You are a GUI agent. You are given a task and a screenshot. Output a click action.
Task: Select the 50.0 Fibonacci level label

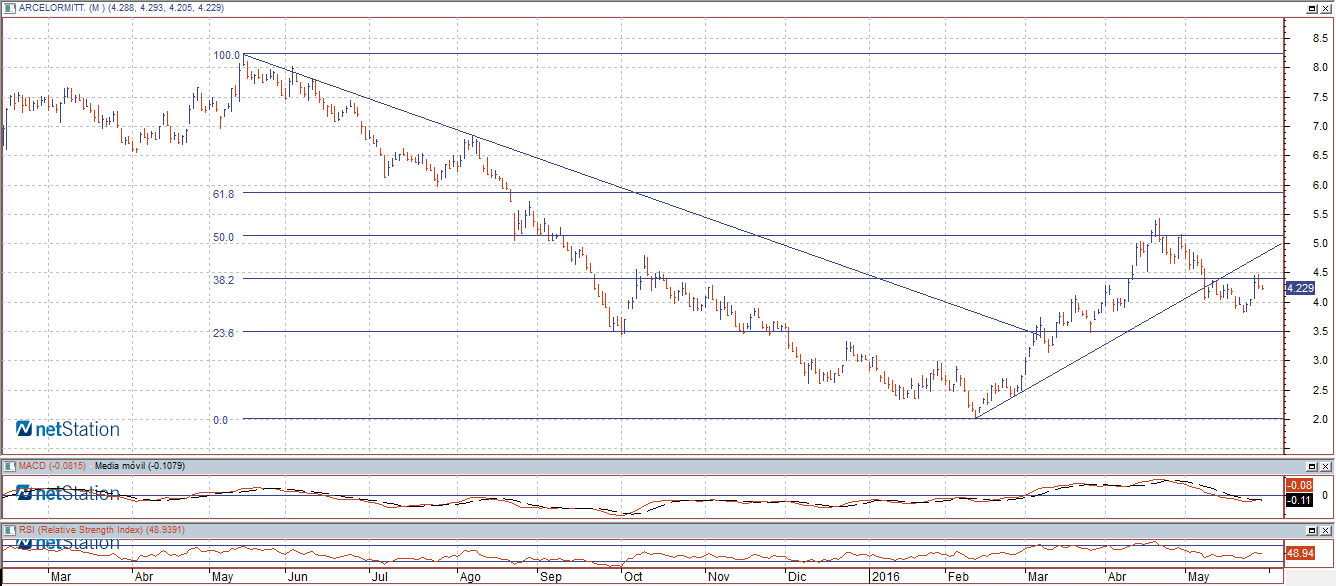pos(223,237)
